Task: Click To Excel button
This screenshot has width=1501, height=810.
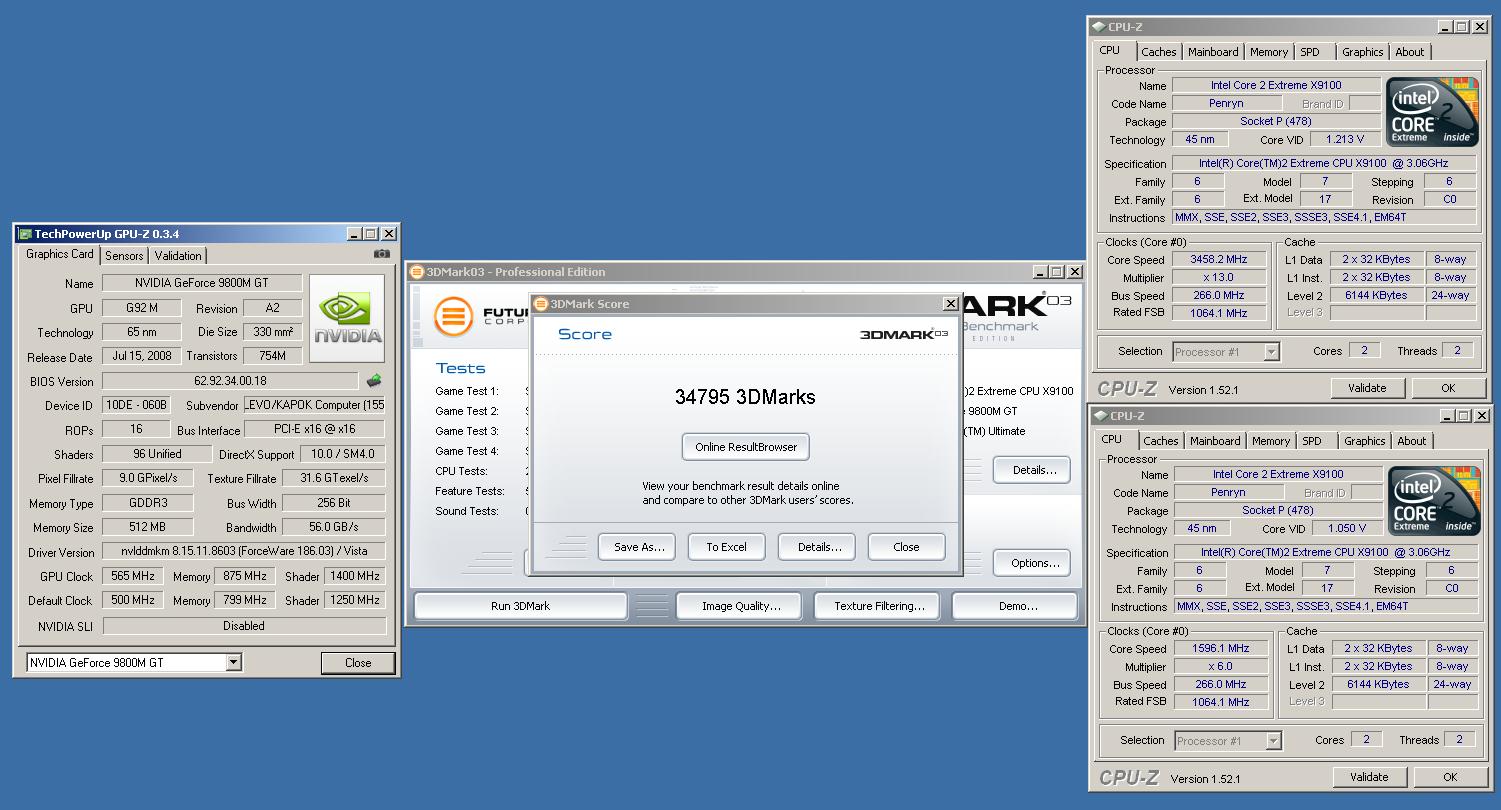Action: [727, 547]
